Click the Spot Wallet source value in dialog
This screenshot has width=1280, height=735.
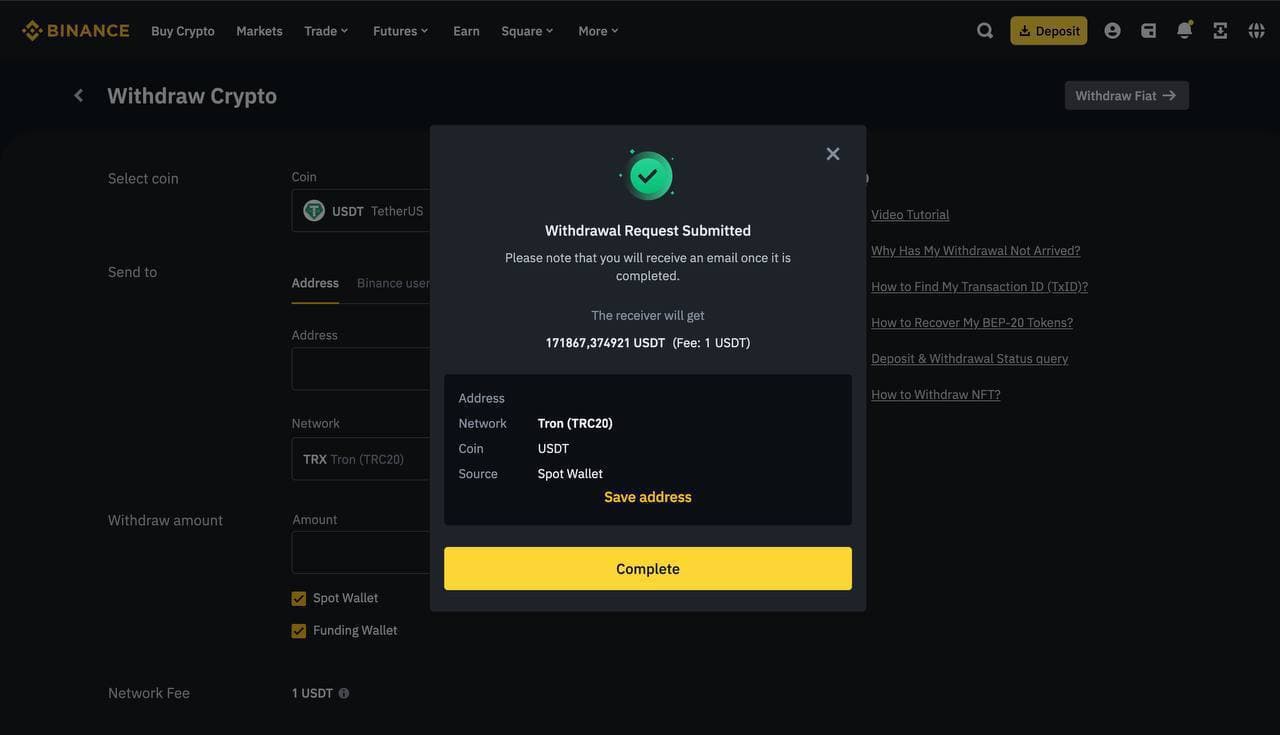[x=570, y=474]
